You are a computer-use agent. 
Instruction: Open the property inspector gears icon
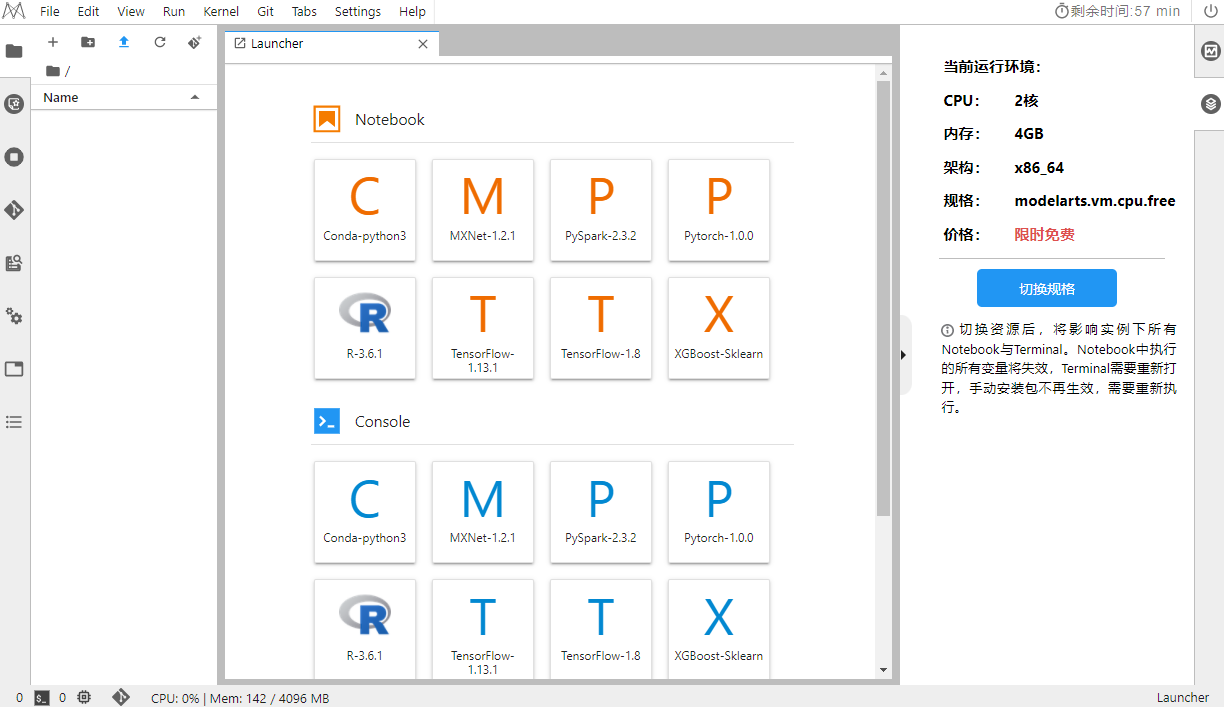[14, 316]
